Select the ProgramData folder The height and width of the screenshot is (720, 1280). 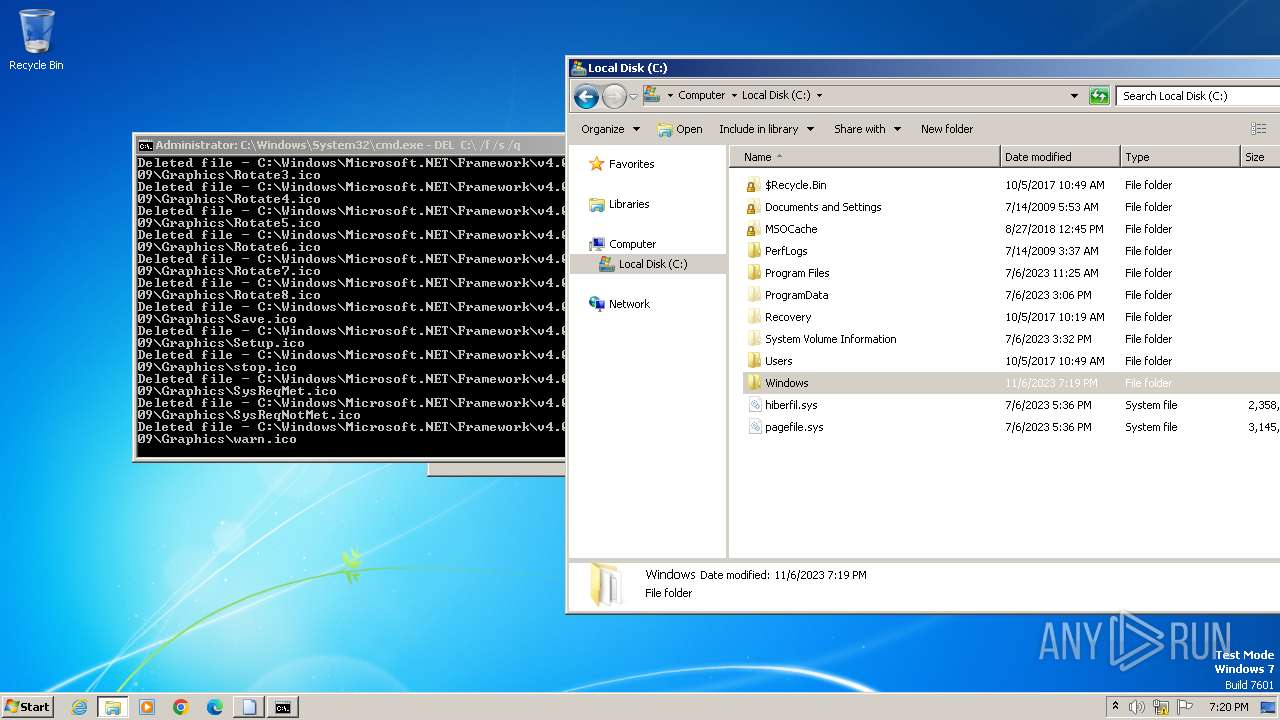click(x=787, y=295)
